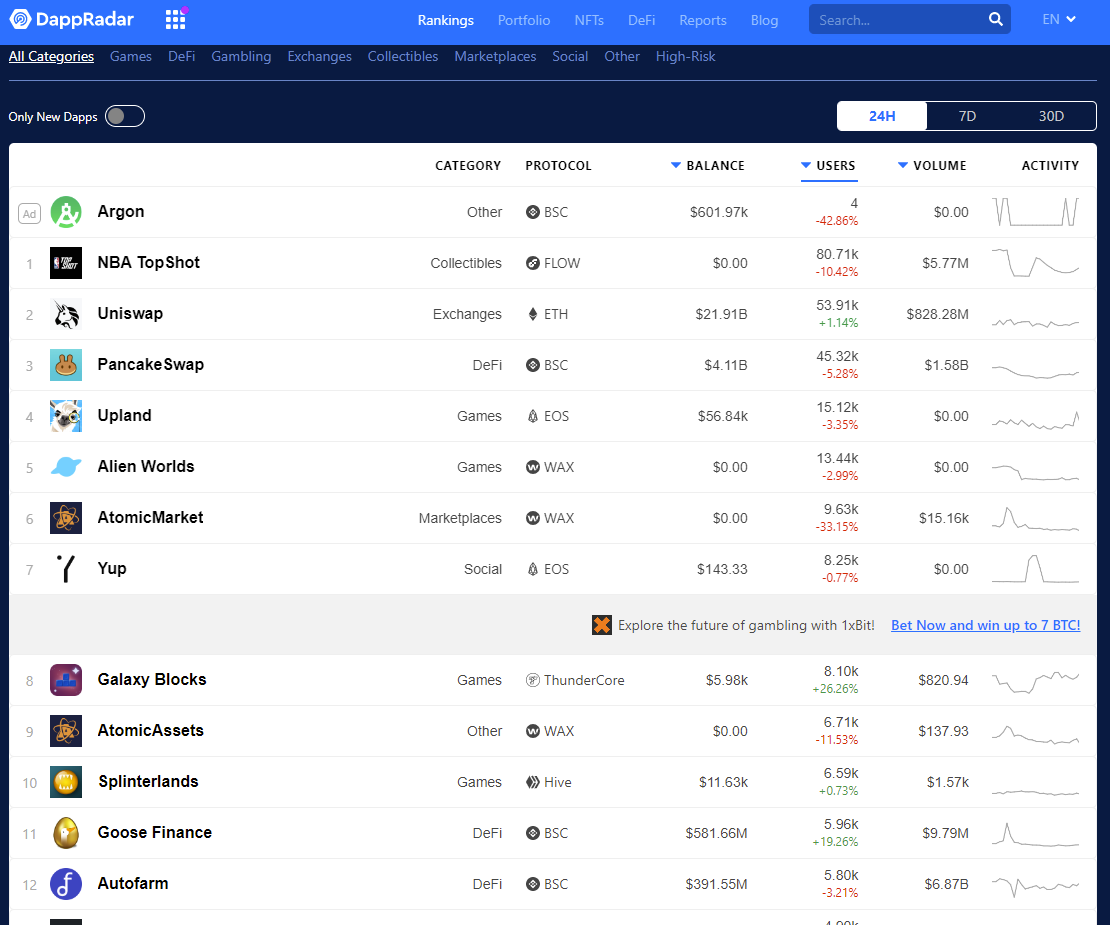Open the Splinterlands dapp name link
Image resolution: width=1110 pixels, height=925 pixels.
(148, 781)
